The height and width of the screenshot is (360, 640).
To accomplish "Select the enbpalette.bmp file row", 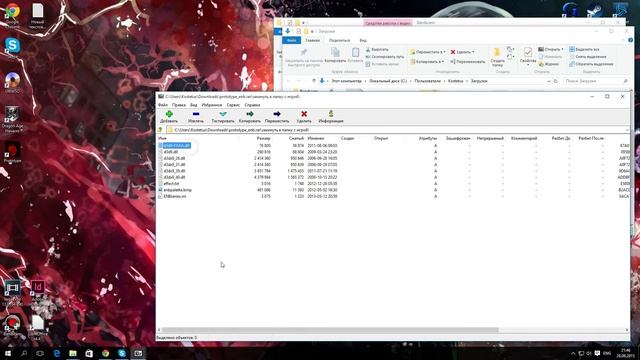I will pyautogui.click(x=177, y=190).
